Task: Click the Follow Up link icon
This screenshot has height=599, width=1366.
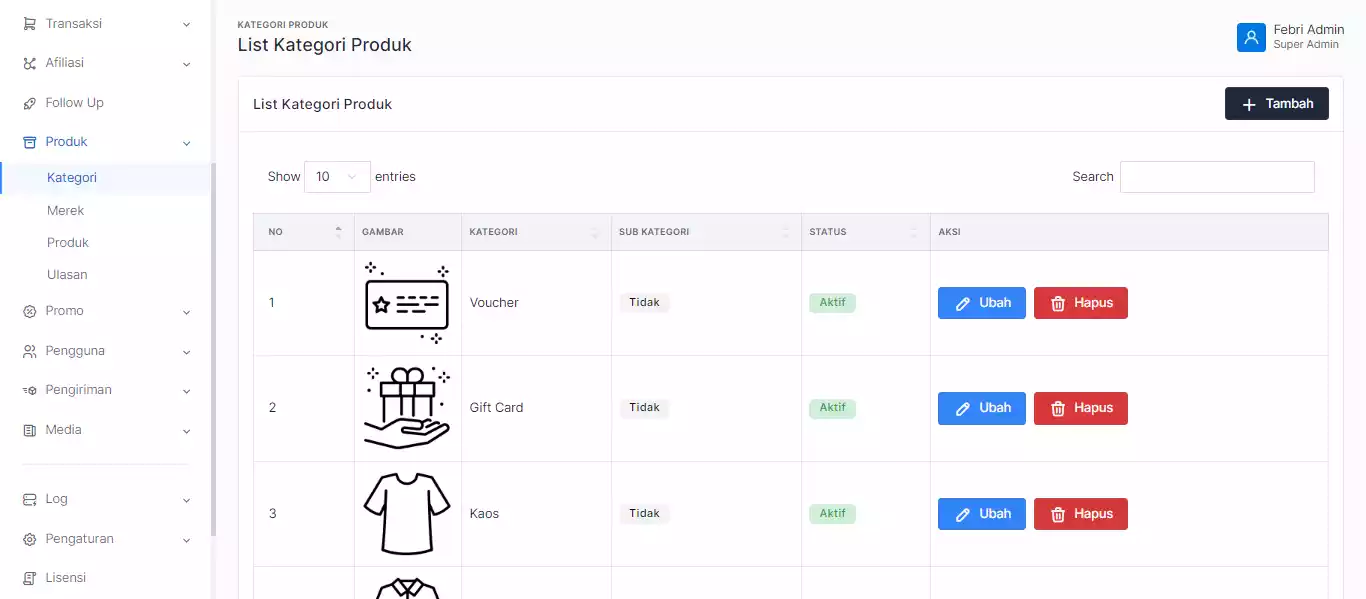Action: 29,103
